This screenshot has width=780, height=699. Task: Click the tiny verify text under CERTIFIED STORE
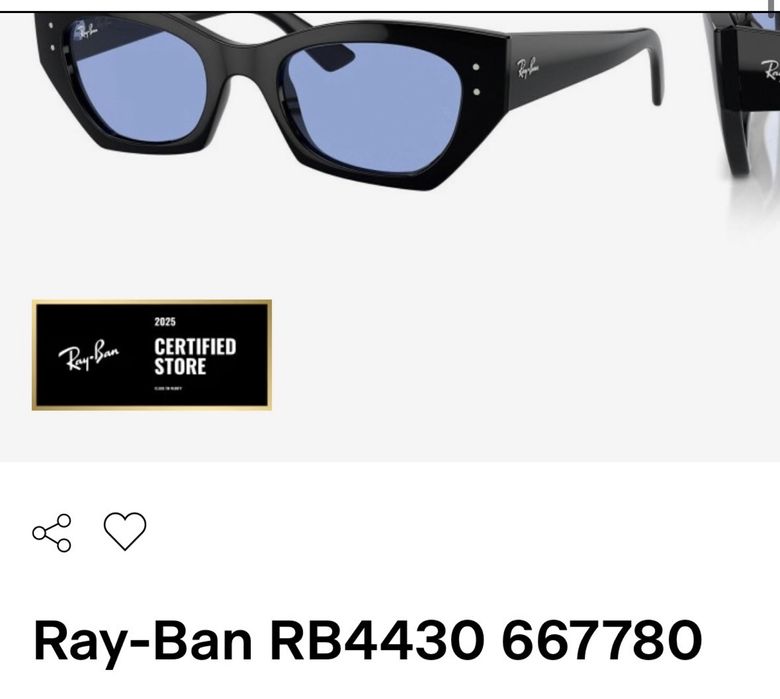(x=168, y=389)
